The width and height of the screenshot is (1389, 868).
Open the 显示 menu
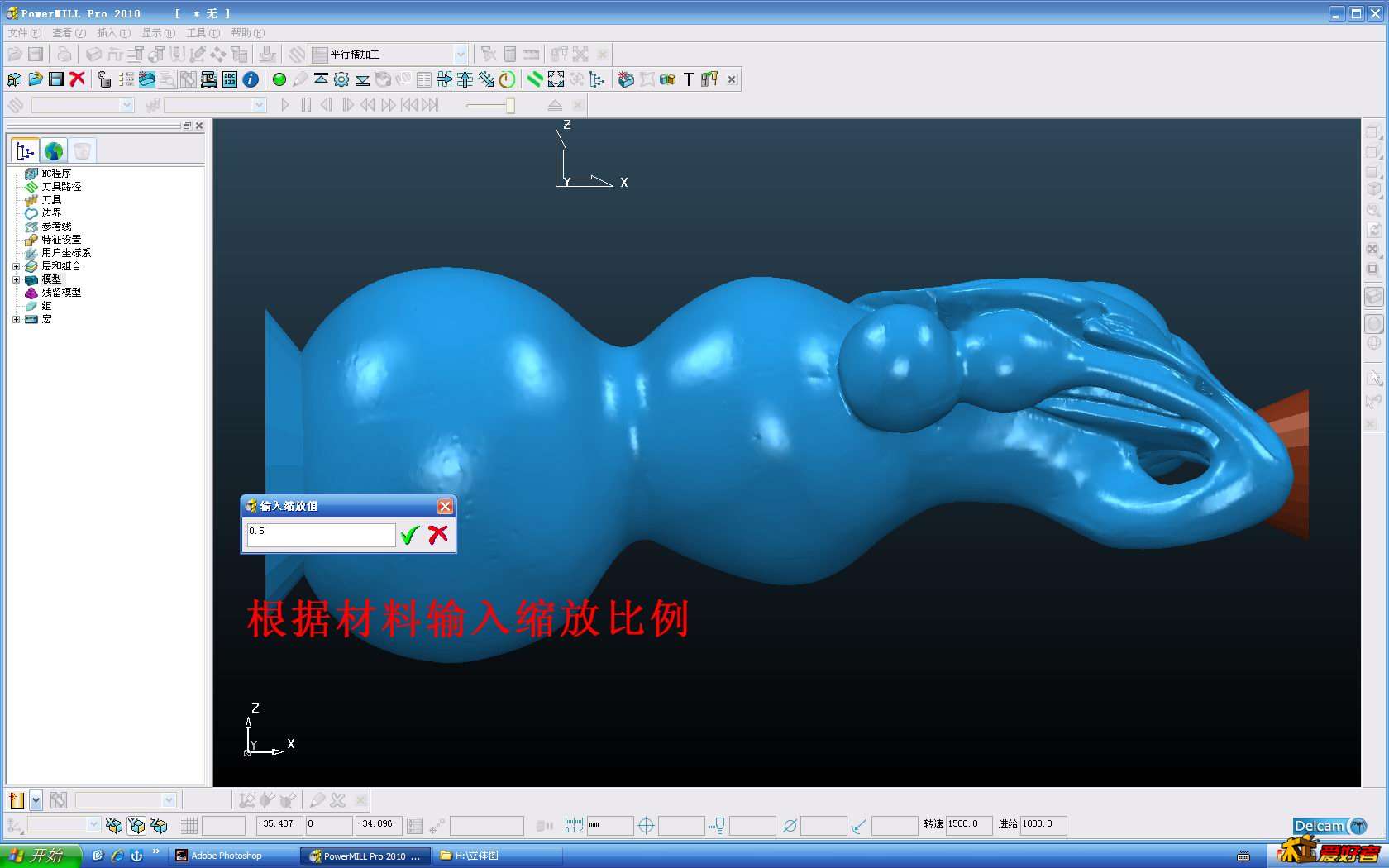158,33
